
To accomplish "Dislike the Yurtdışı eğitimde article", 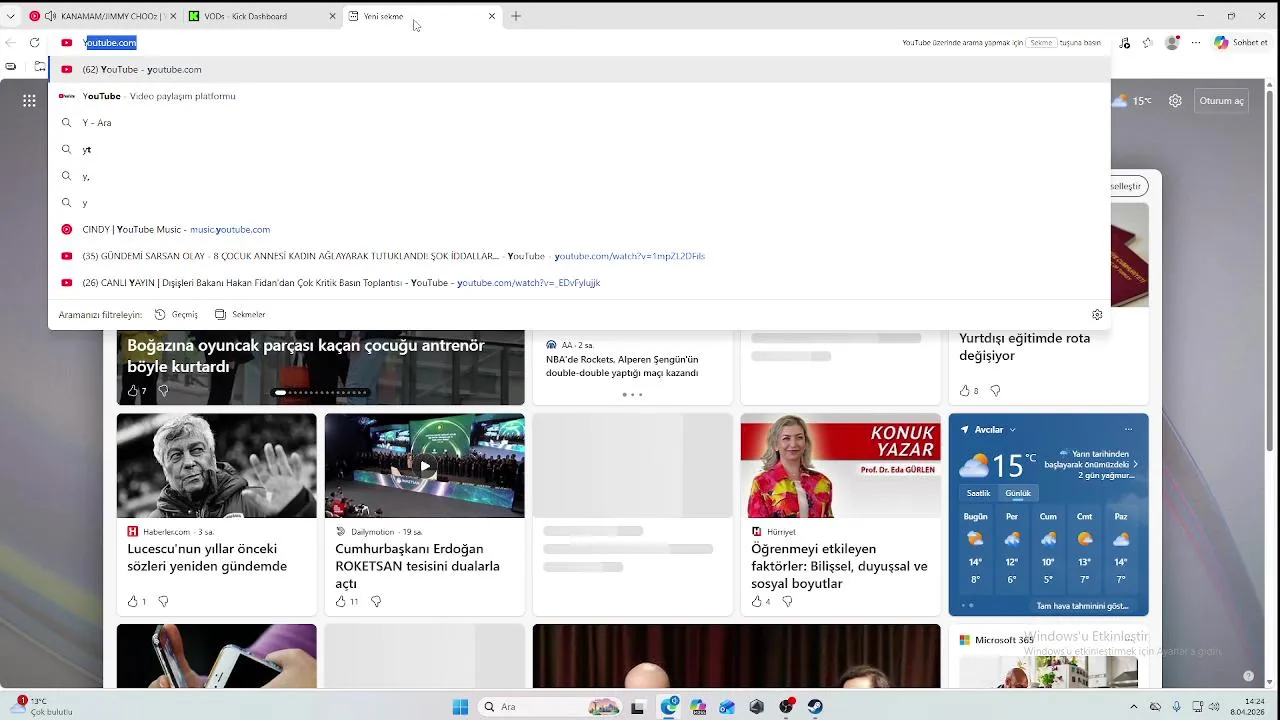I will [x=995, y=391].
